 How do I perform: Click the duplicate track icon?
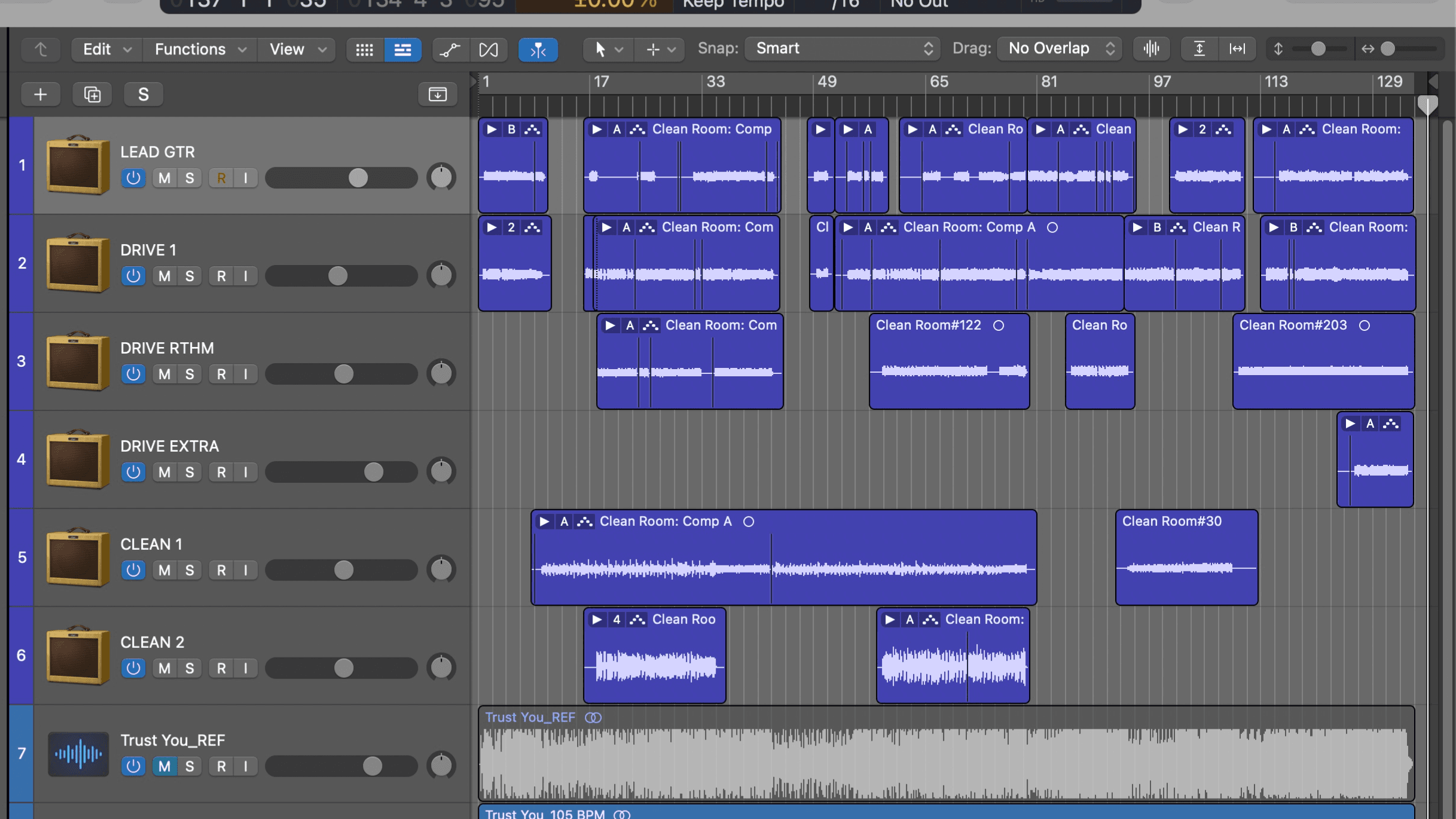click(92, 95)
